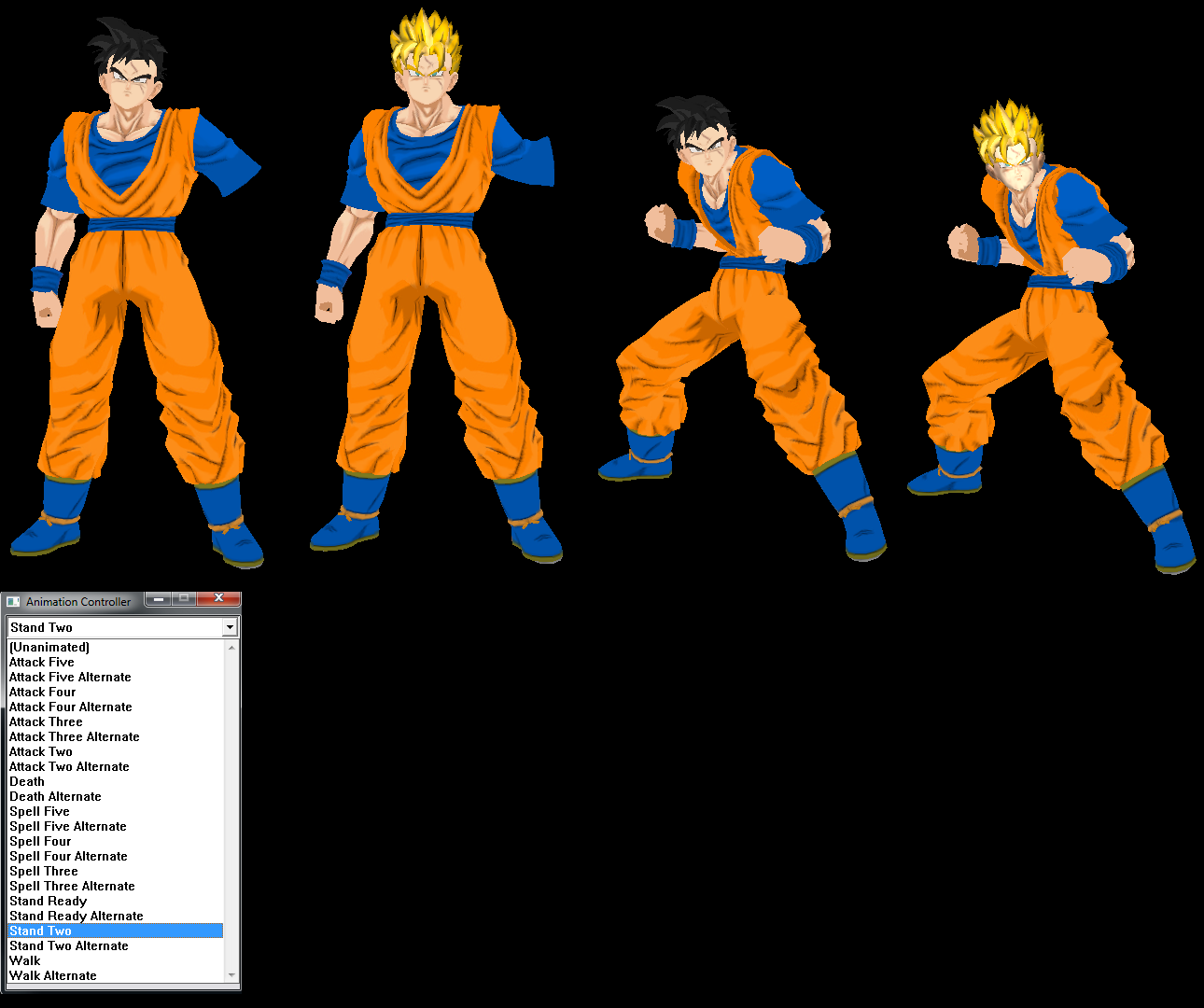Select the Spell Four animation
The image size is (1204, 1008).
coord(116,841)
